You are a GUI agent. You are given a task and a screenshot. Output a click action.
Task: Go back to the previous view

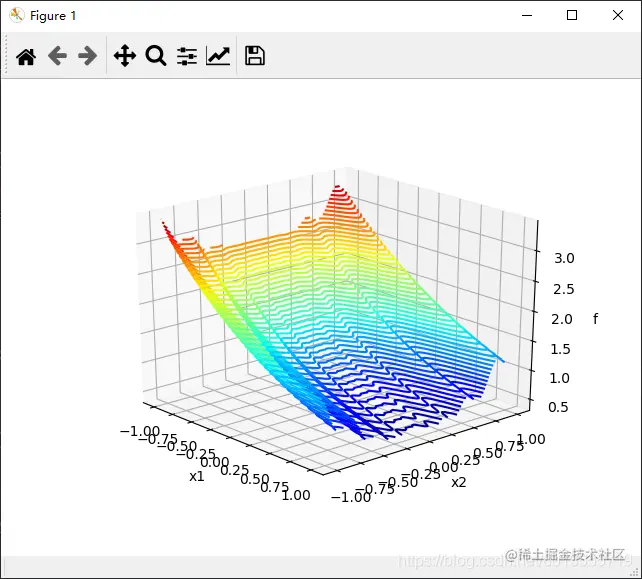coord(57,56)
